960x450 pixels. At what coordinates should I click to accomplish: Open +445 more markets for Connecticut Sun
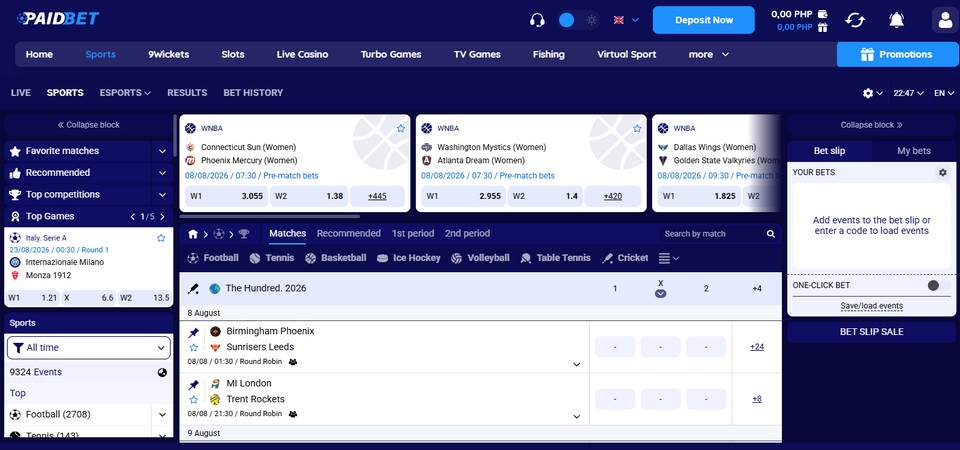tap(377, 197)
